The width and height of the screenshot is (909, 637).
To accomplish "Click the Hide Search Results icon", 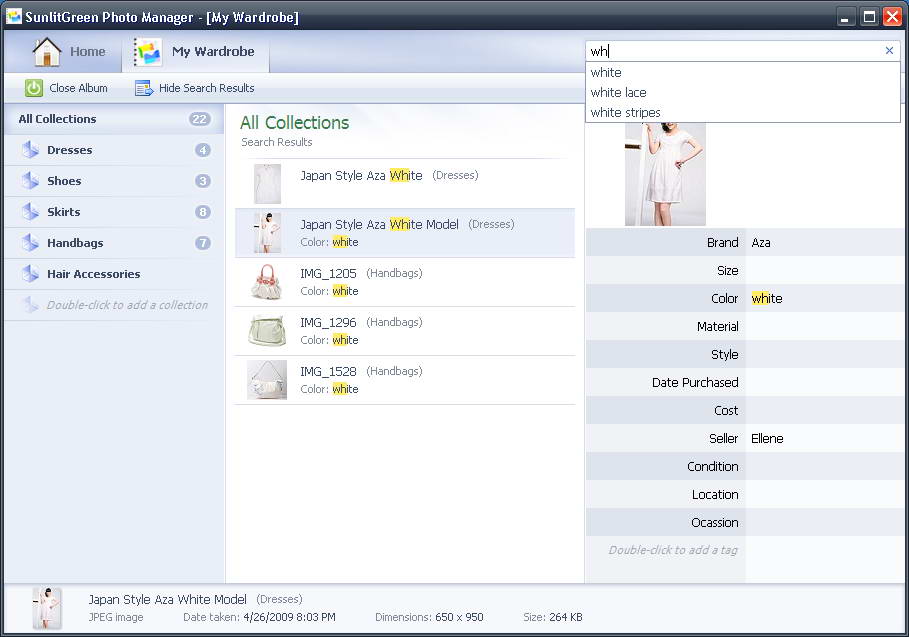I will [x=143, y=88].
